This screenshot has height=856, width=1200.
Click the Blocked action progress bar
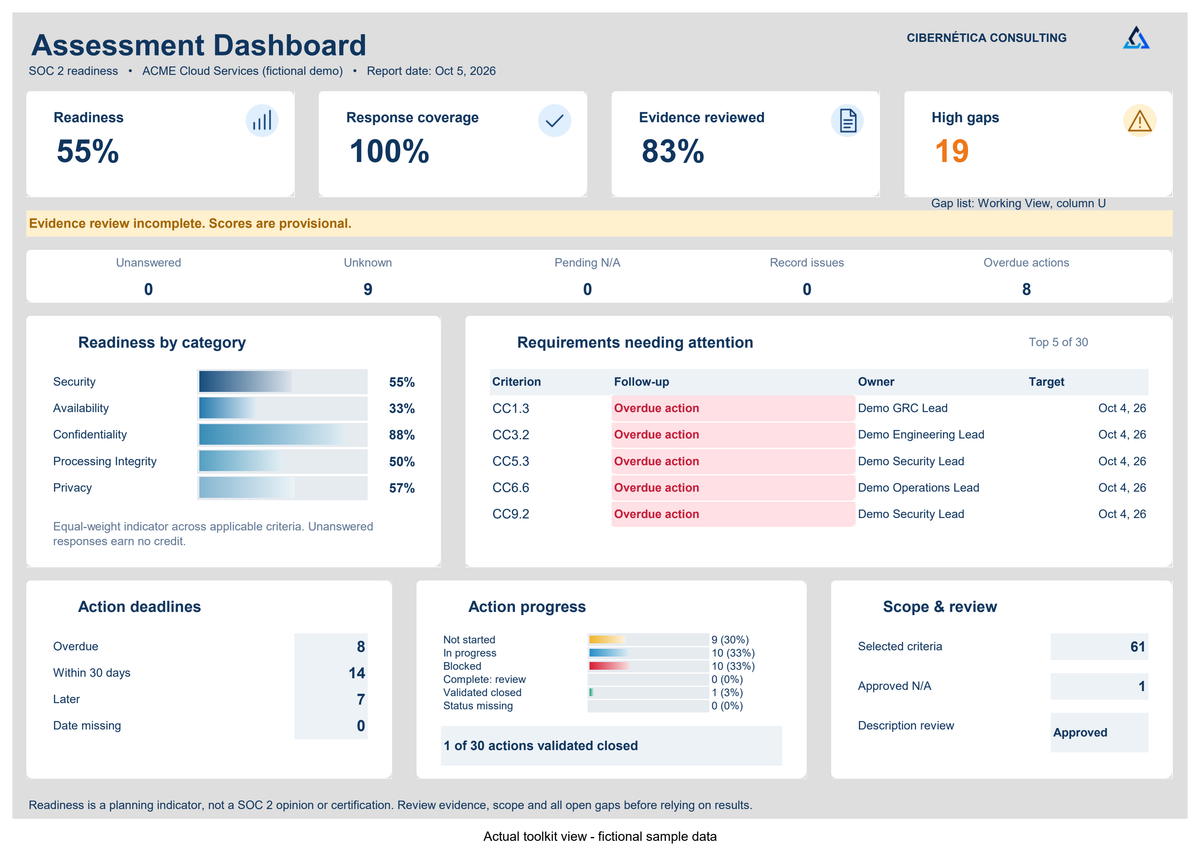click(648, 666)
